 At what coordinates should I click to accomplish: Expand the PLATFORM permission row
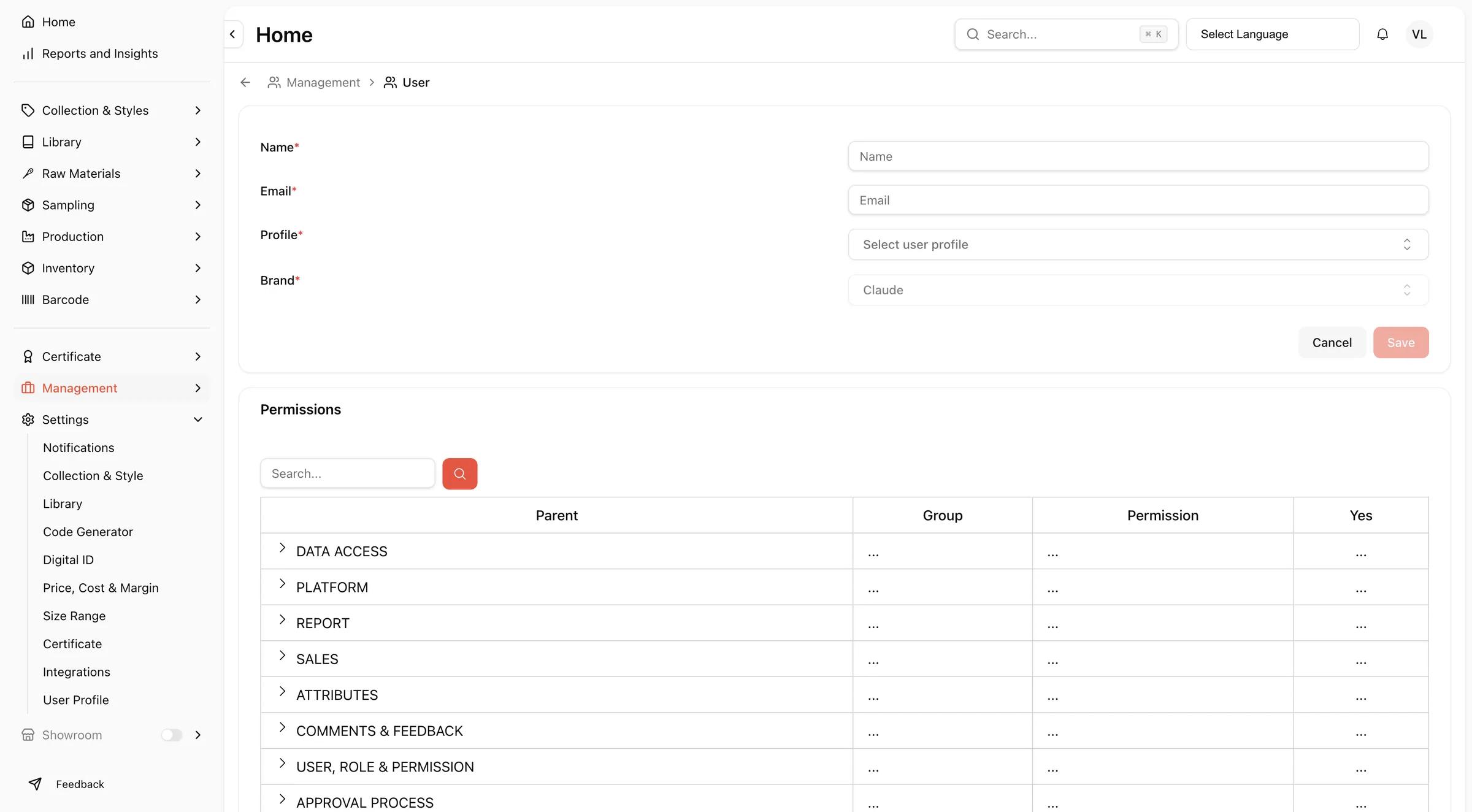pyautogui.click(x=282, y=584)
